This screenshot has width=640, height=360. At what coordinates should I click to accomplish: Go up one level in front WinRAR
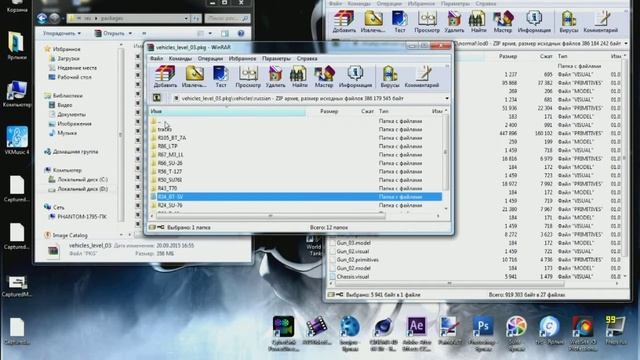click(x=157, y=98)
